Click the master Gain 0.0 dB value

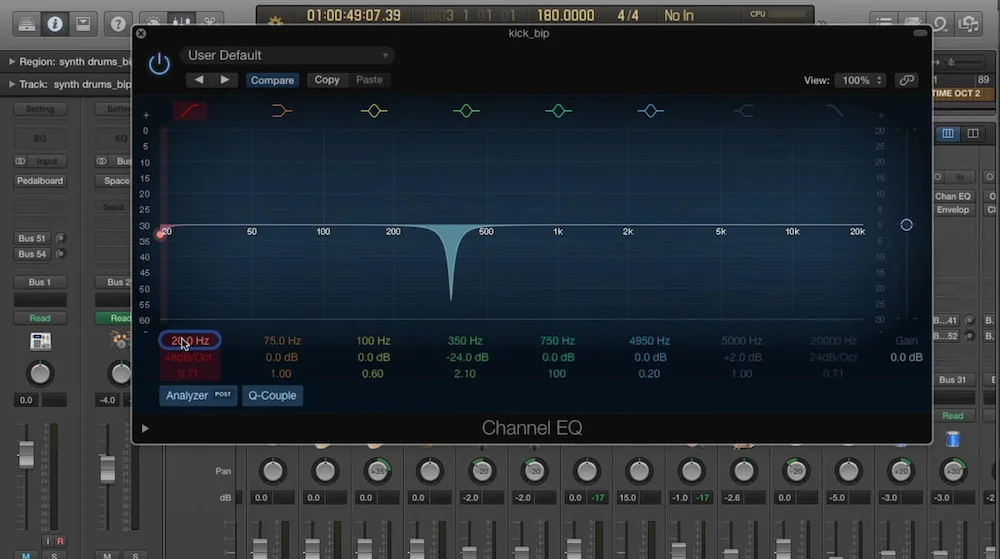click(x=906, y=358)
